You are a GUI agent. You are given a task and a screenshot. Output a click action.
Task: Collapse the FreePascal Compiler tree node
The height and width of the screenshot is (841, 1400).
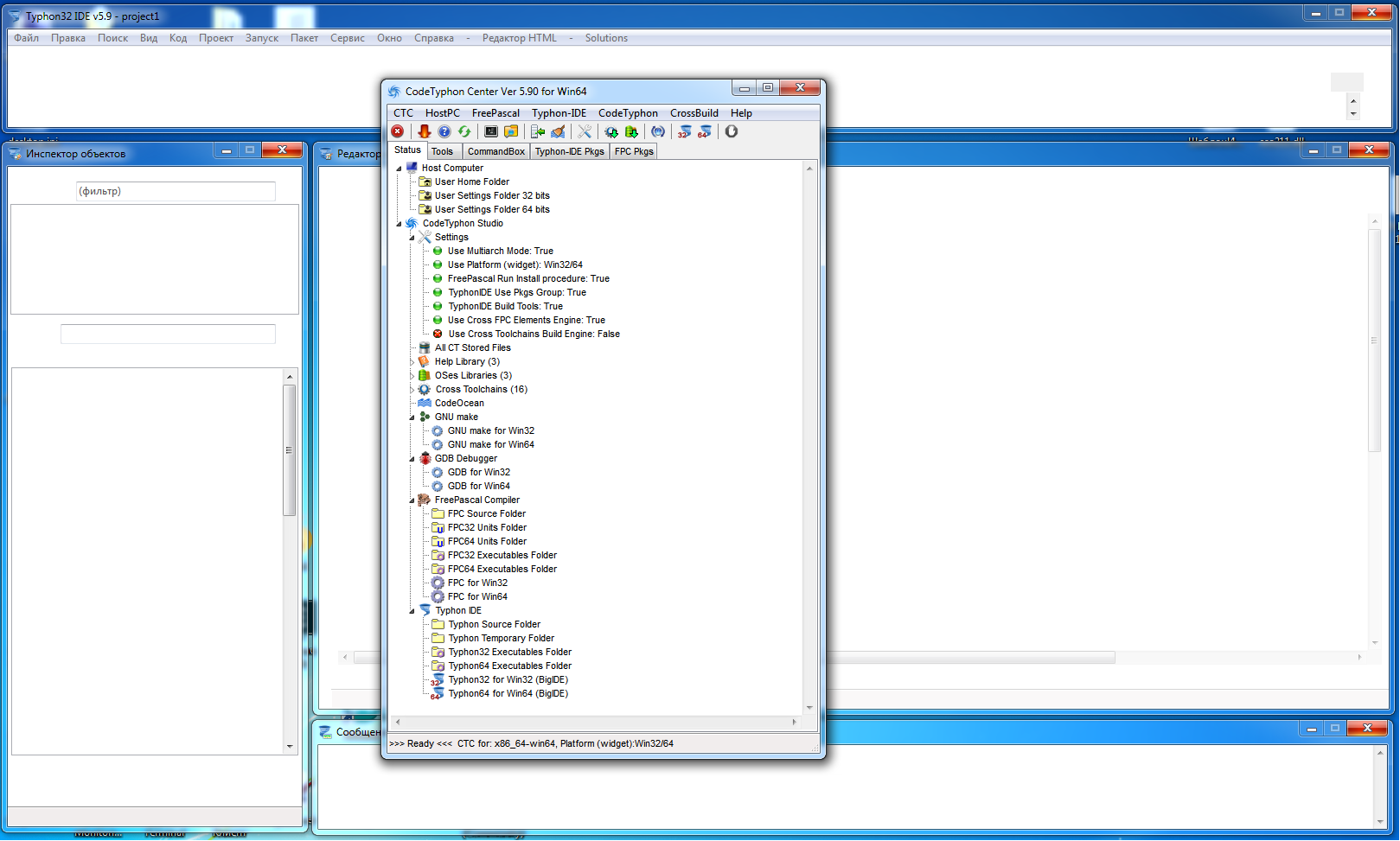pyautogui.click(x=412, y=500)
